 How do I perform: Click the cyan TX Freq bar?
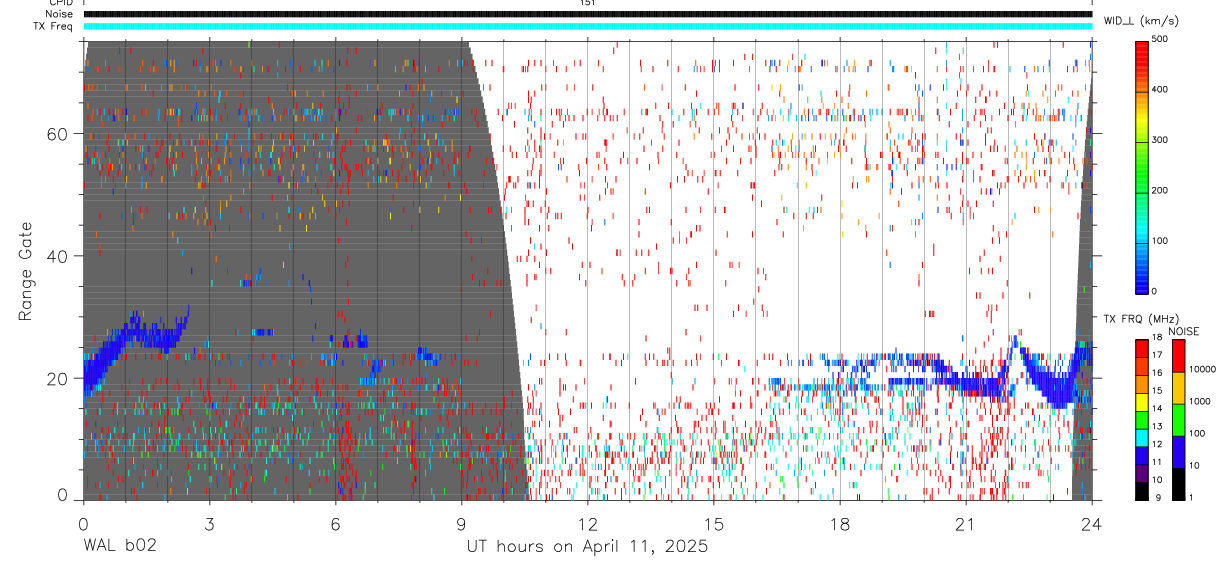pos(588,26)
